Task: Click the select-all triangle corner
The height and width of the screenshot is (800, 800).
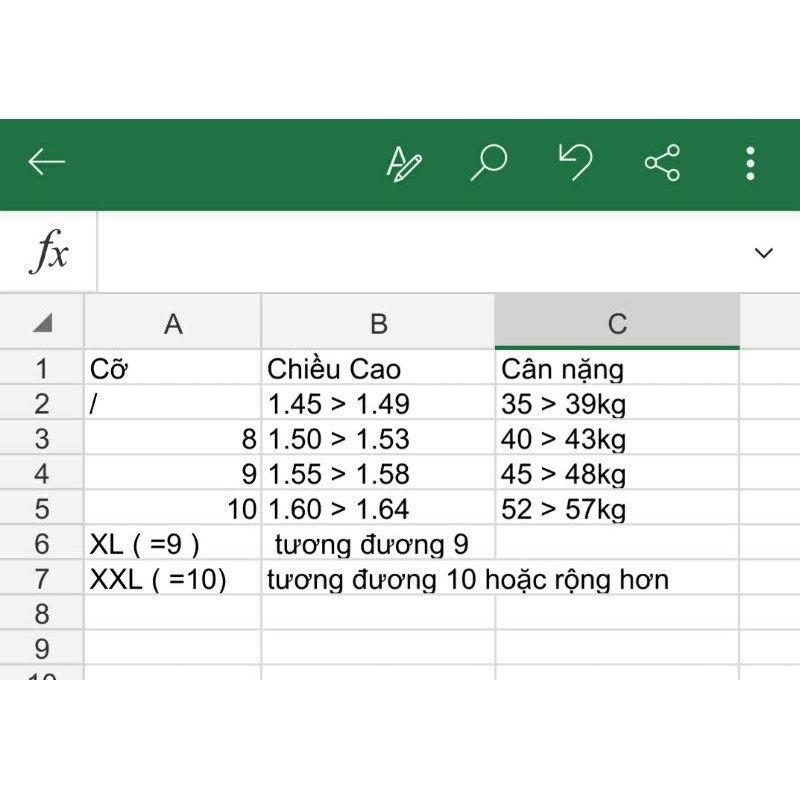Action: (42, 323)
